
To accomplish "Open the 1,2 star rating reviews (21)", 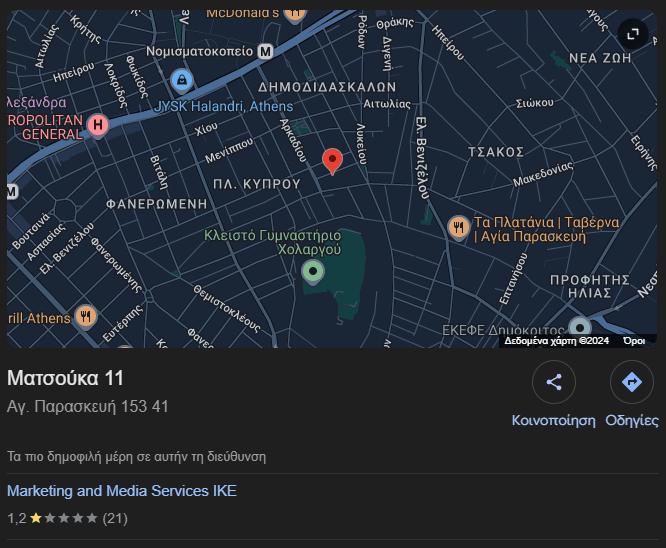I will coord(68,519).
